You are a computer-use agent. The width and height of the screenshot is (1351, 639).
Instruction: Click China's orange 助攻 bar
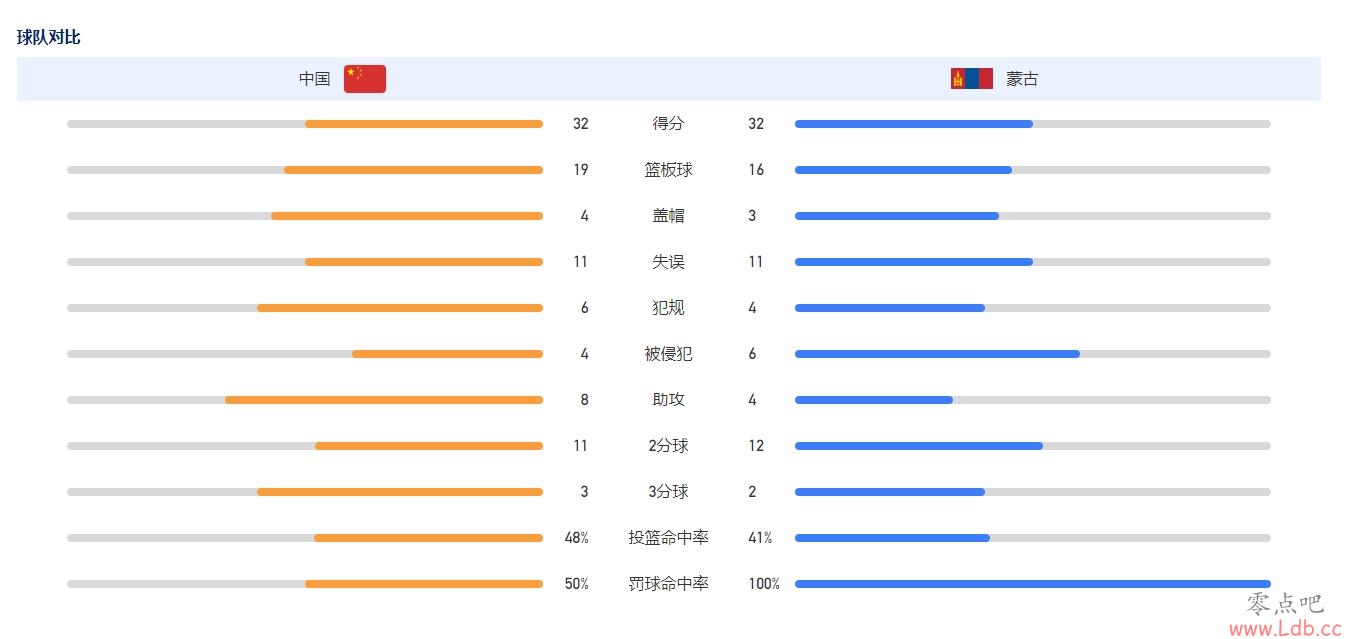click(384, 400)
